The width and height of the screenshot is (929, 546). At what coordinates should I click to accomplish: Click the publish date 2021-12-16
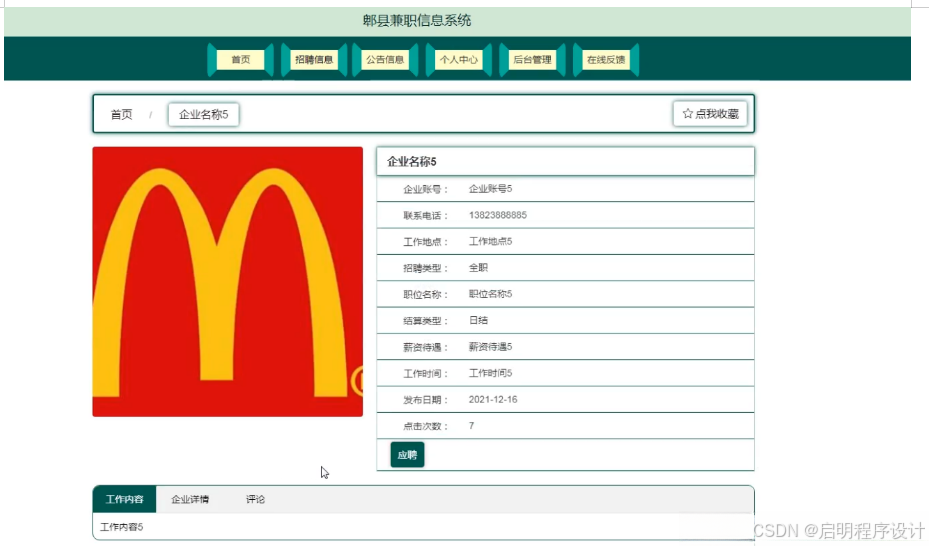(x=493, y=400)
